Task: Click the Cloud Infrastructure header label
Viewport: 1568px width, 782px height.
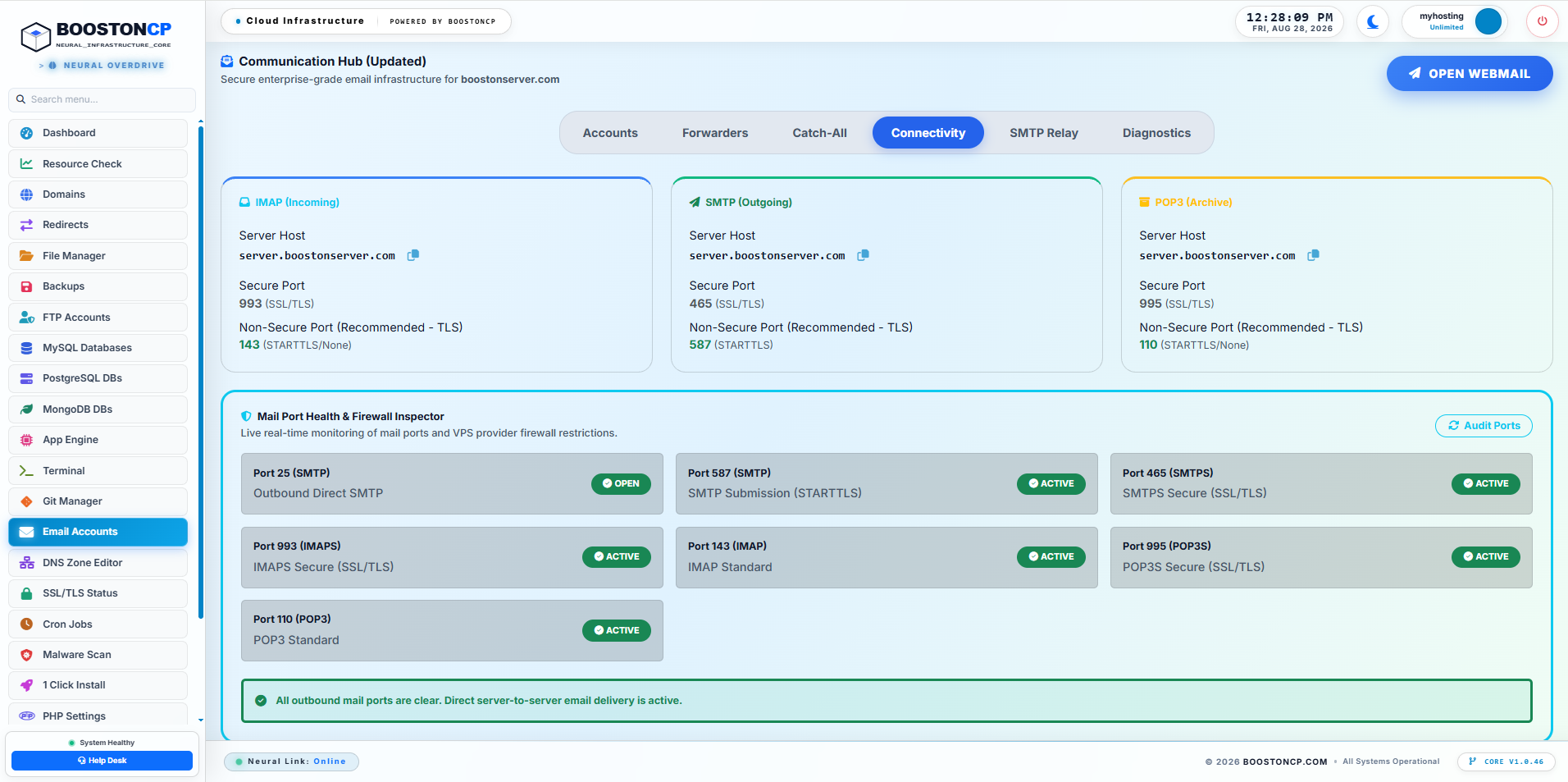Action: pos(305,21)
